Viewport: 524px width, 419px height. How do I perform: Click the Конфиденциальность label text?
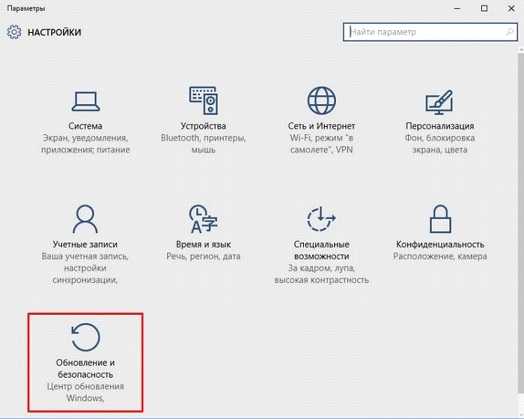point(440,244)
